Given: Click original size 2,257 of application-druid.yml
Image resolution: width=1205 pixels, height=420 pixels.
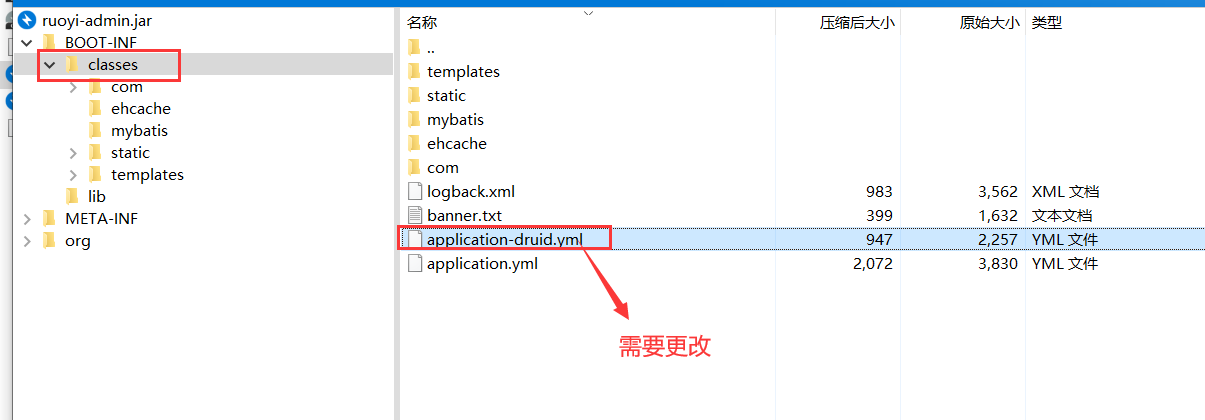Looking at the screenshot, I should (999, 239).
